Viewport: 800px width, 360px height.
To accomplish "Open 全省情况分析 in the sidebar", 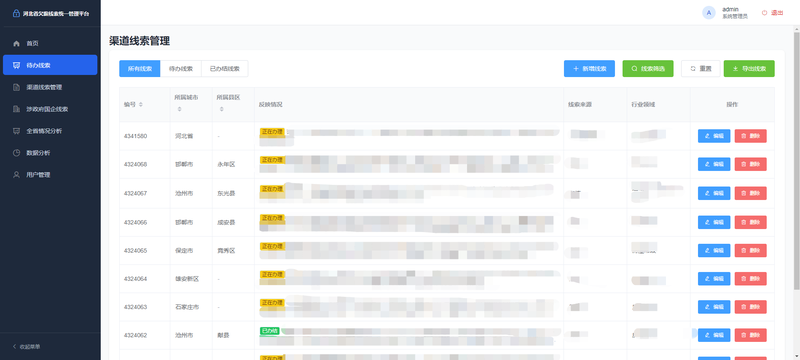I will tap(50, 131).
